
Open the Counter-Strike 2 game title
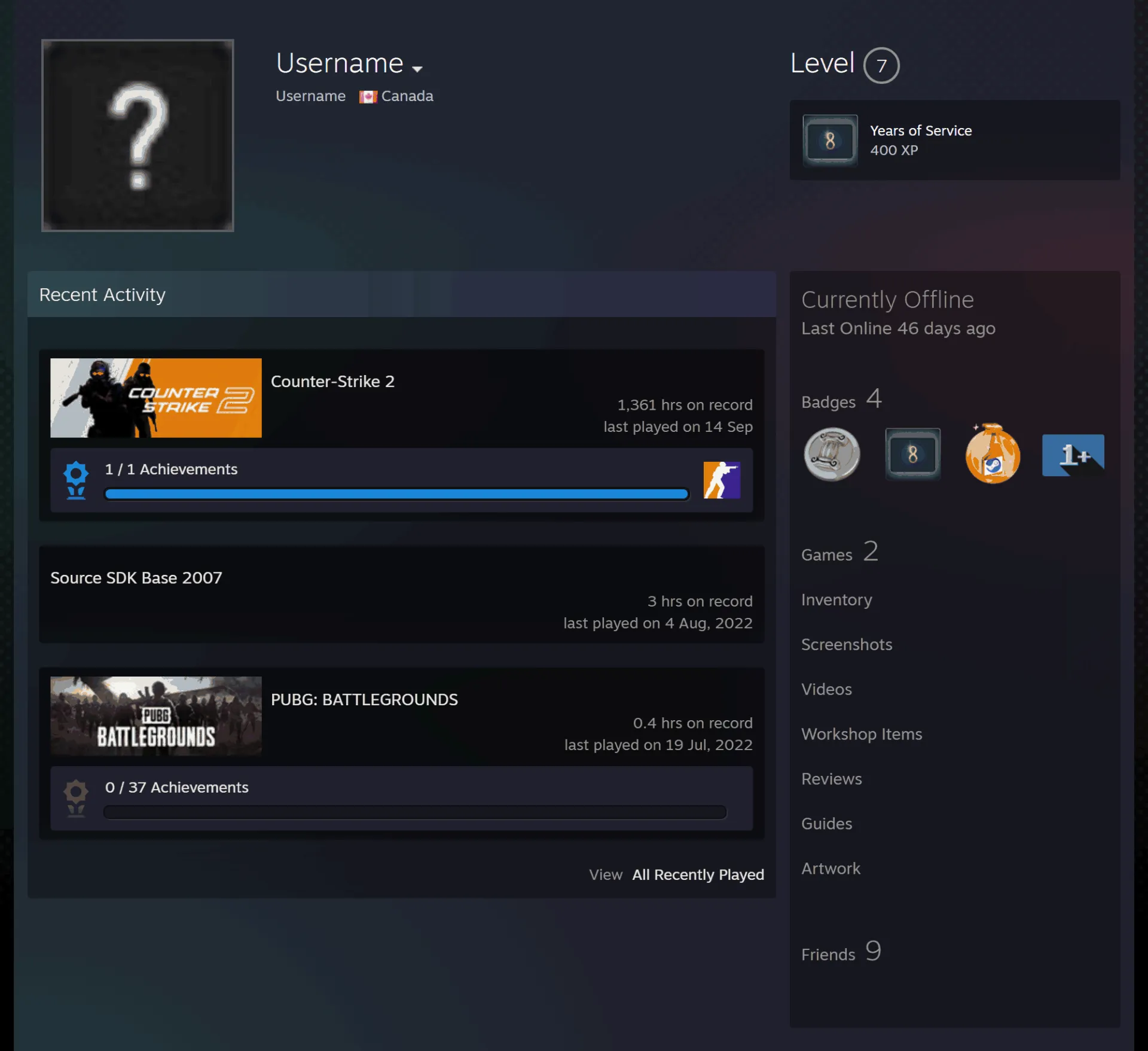[x=332, y=382]
